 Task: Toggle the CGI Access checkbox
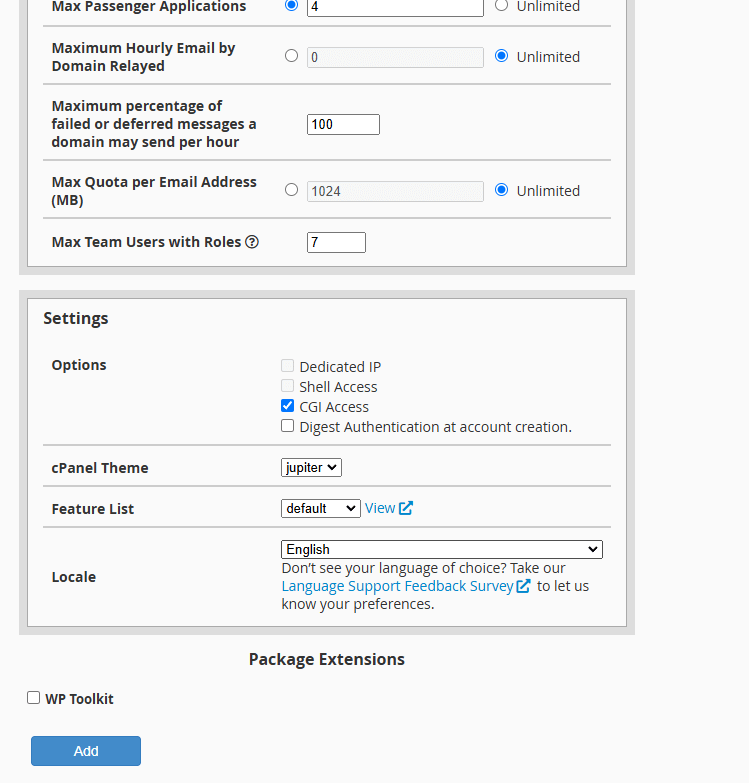click(x=288, y=405)
